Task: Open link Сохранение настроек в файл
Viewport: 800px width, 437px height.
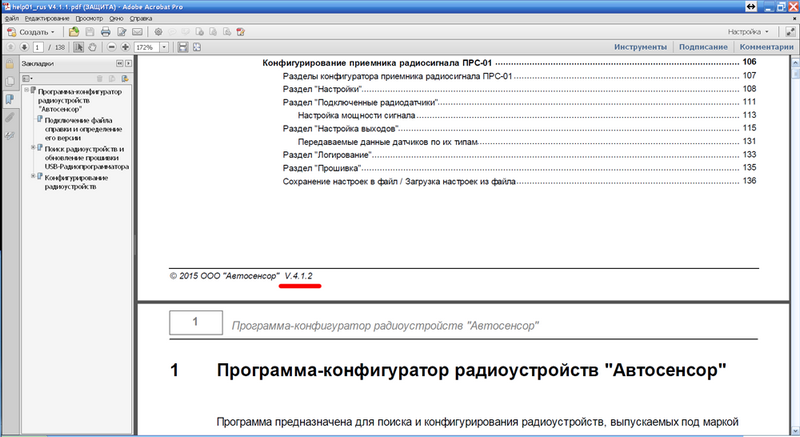Action: (399, 182)
